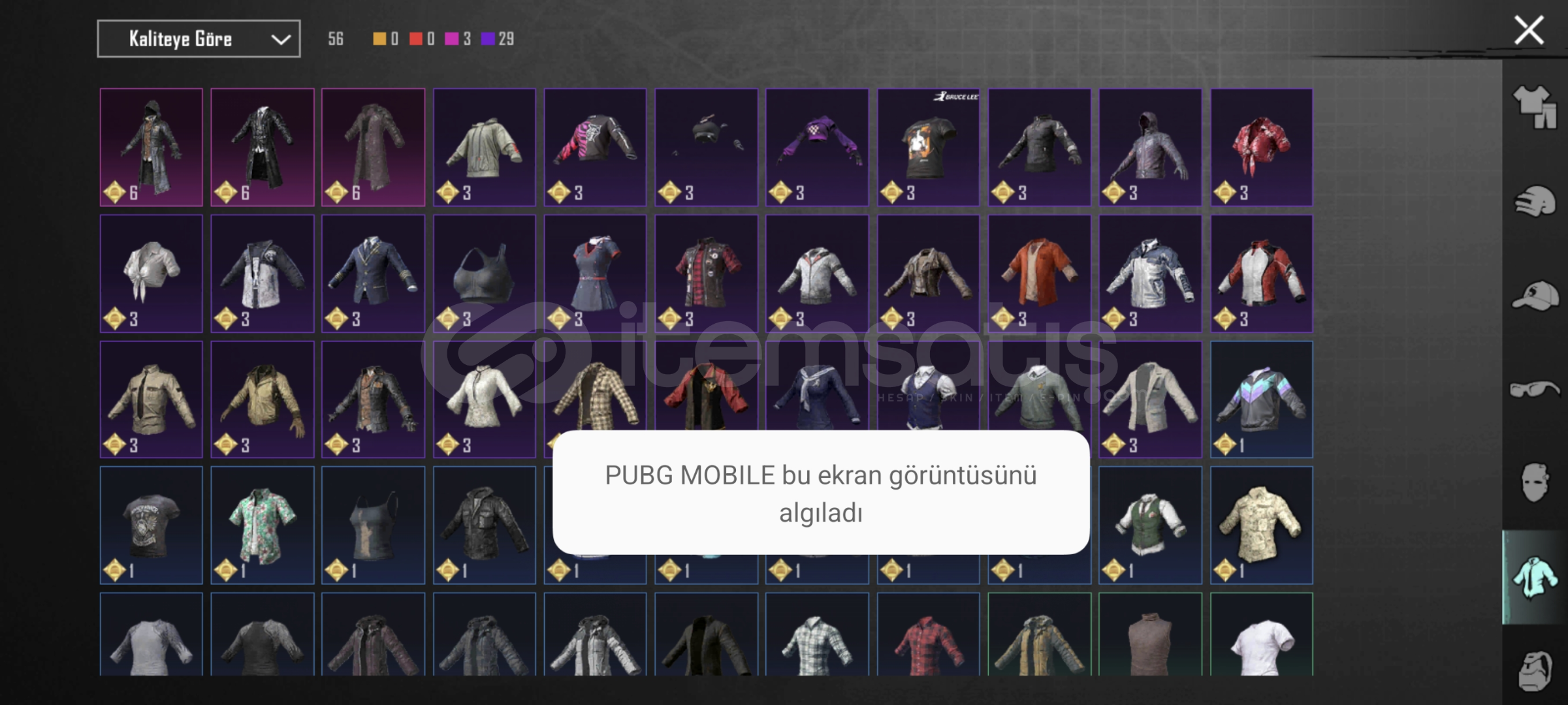Viewport: 1568px width, 705px height.
Task: Select the green floral Hawaiian shirt
Action: pos(262,525)
